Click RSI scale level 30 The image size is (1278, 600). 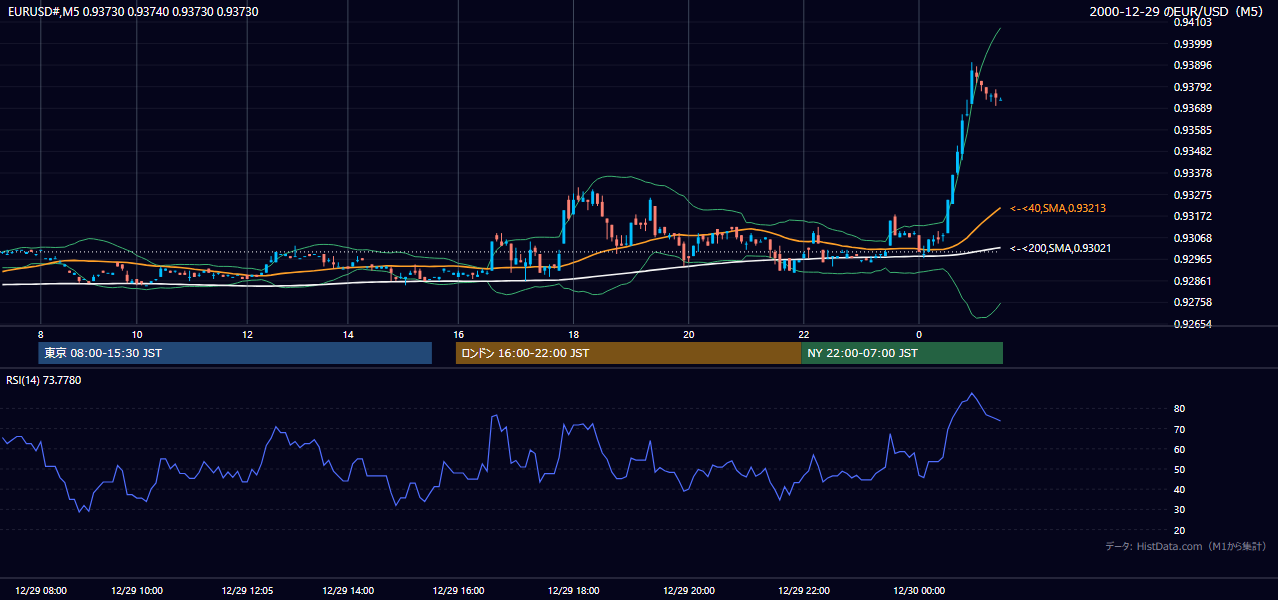tap(1180, 510)
